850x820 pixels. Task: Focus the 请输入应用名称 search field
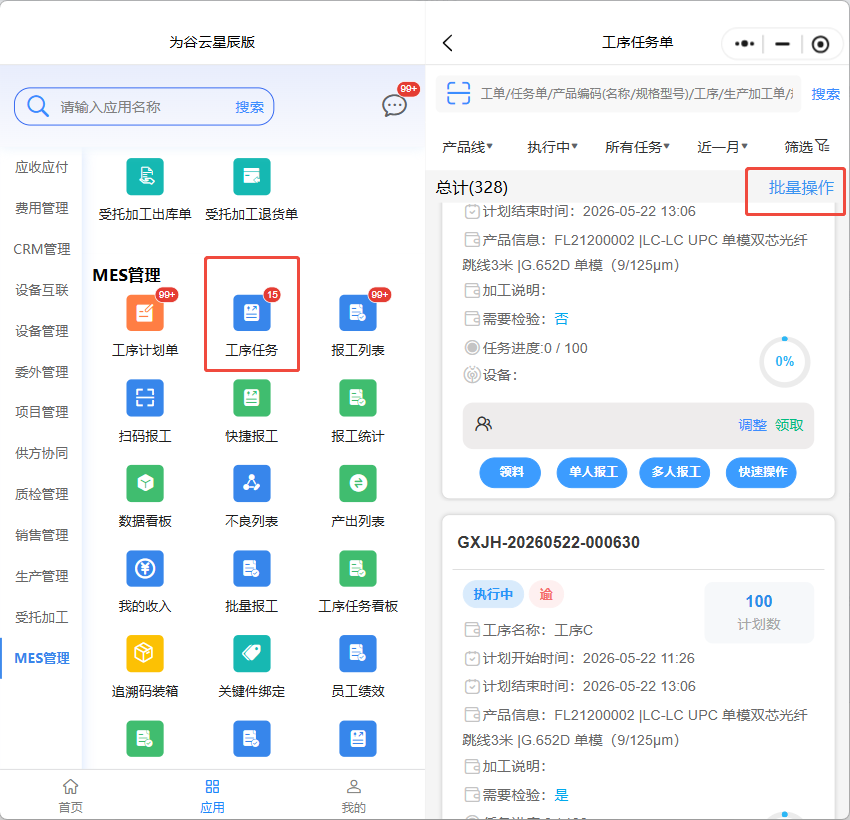pos(144,107)
